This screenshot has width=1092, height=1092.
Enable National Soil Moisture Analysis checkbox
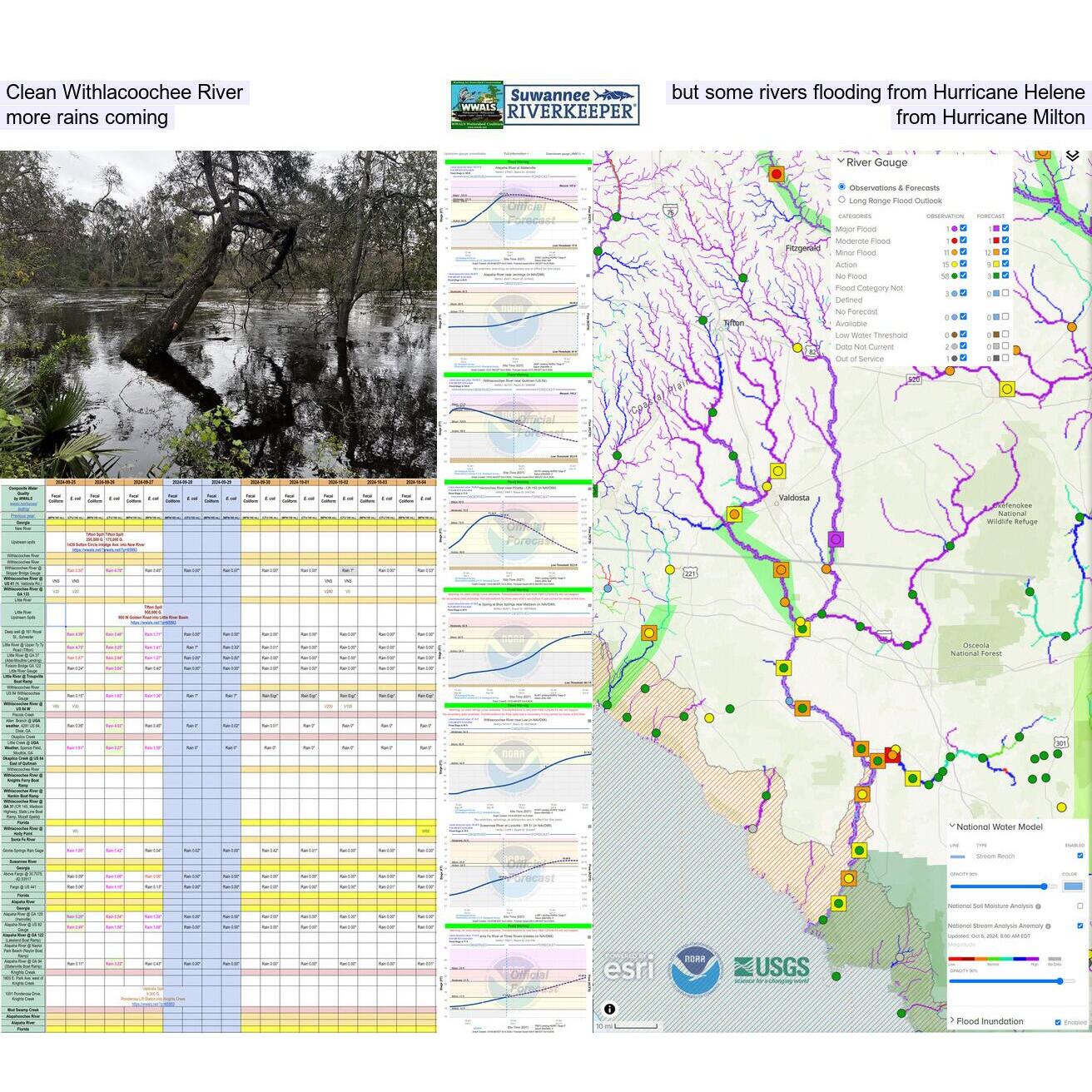click(x=1080, y=906)
